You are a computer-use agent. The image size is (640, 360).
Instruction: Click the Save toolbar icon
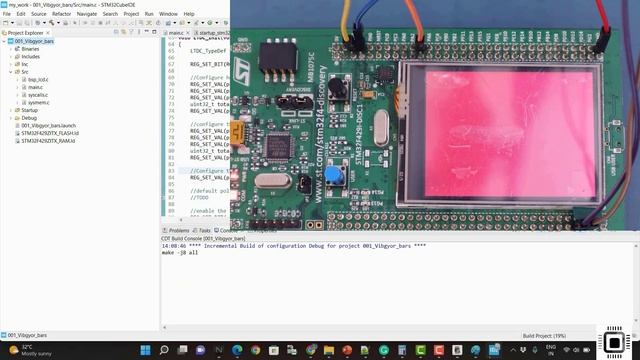point(19,23)
